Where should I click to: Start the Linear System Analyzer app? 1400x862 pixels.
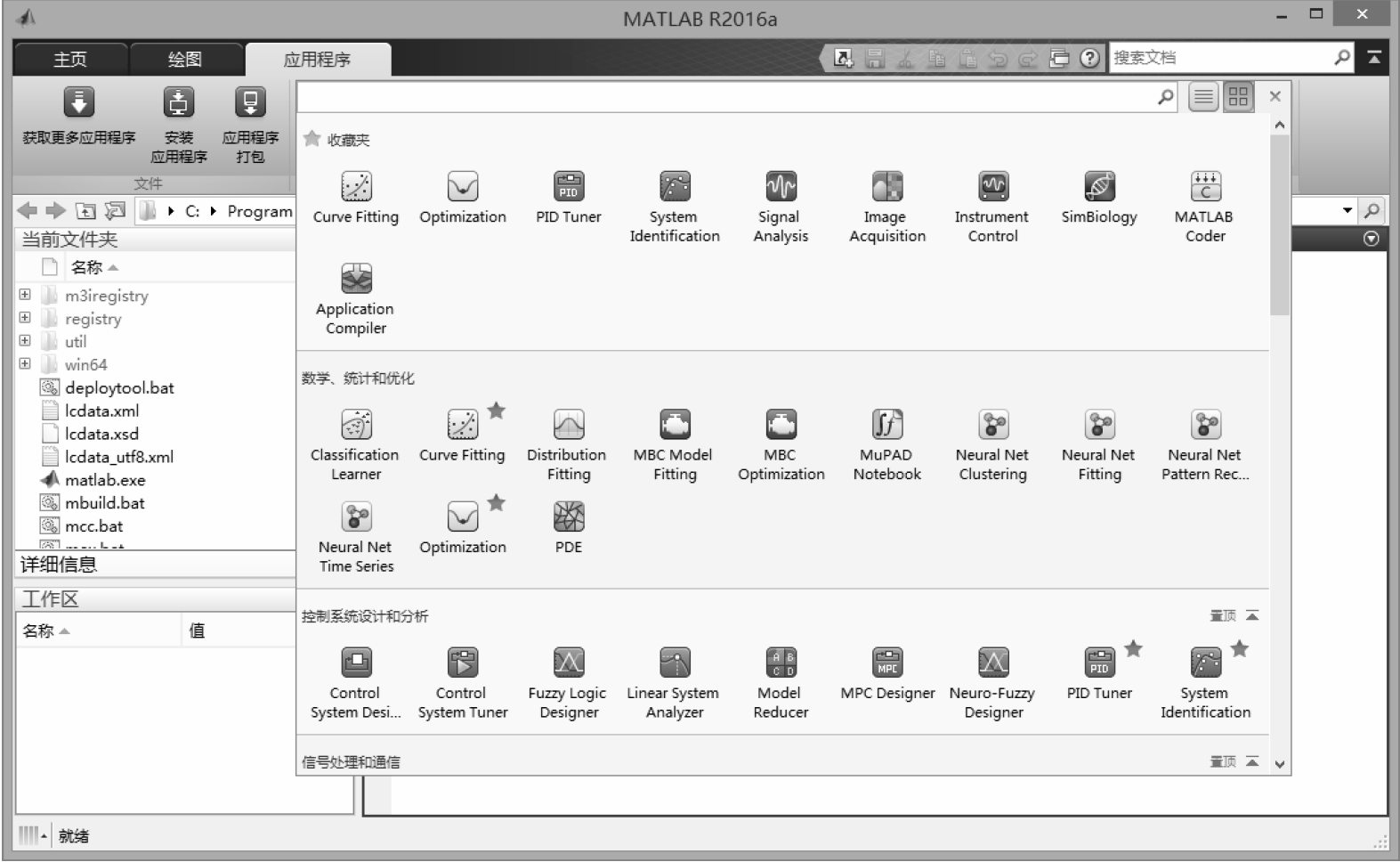point(675,683)
